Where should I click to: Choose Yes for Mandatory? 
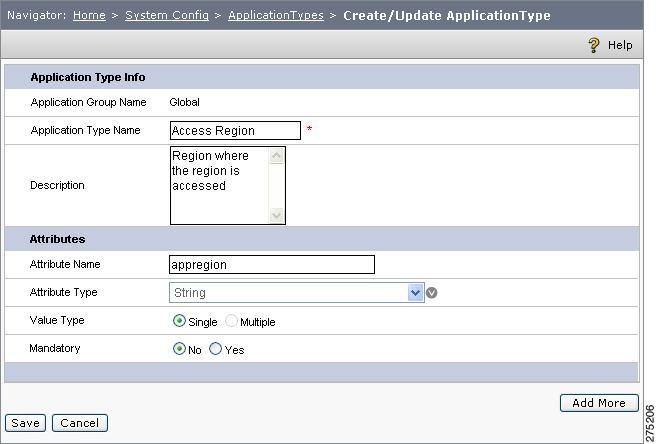(215, 348)
